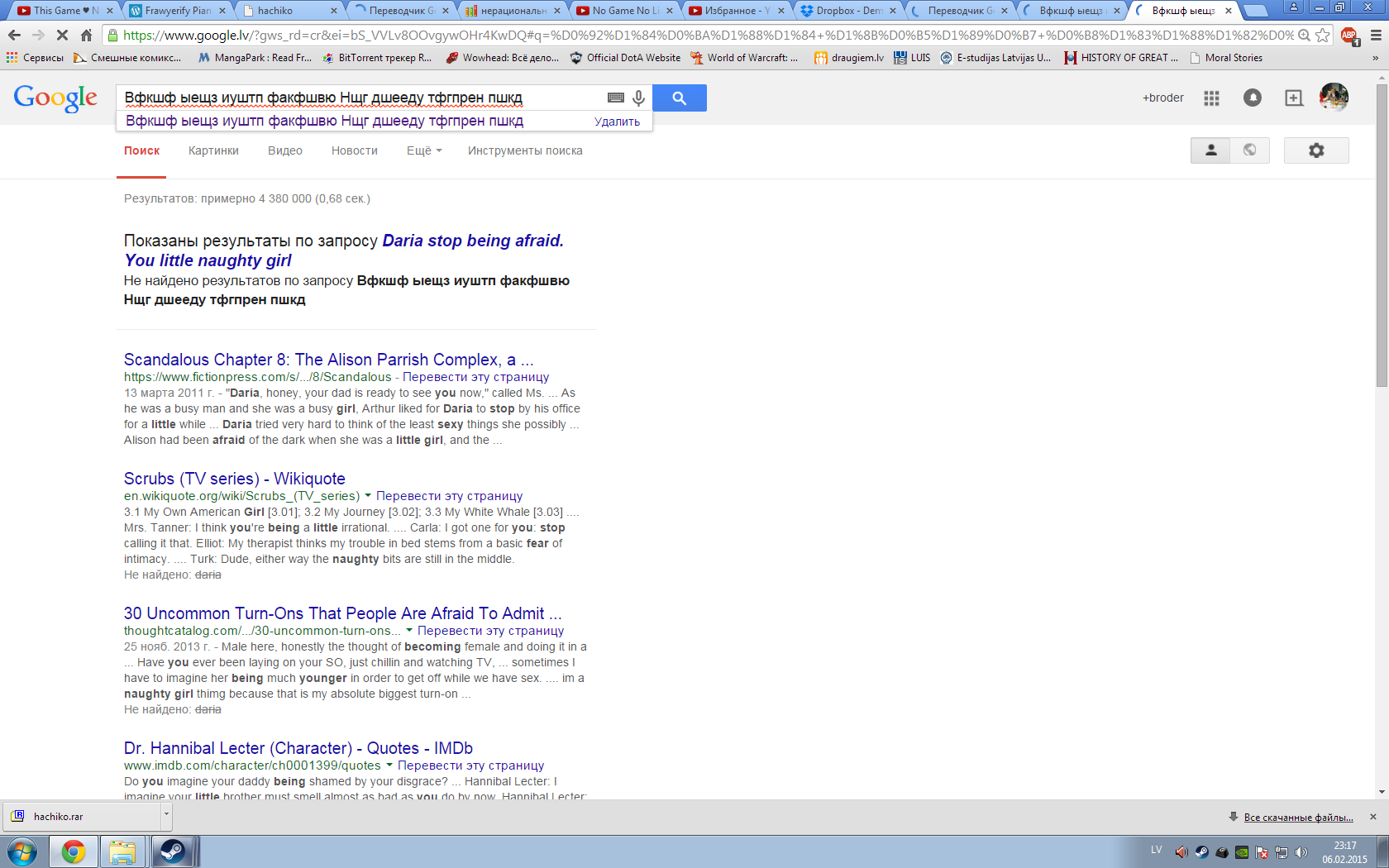Open draugiem.lv bookmark

849,58
